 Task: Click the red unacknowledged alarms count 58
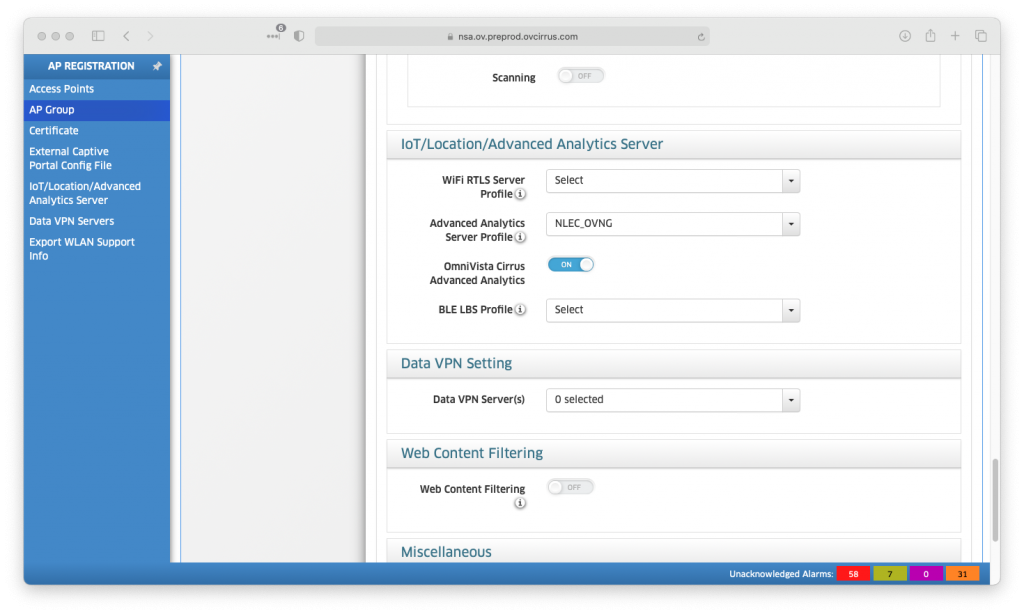pyautogui.click(x=853, y=574)
